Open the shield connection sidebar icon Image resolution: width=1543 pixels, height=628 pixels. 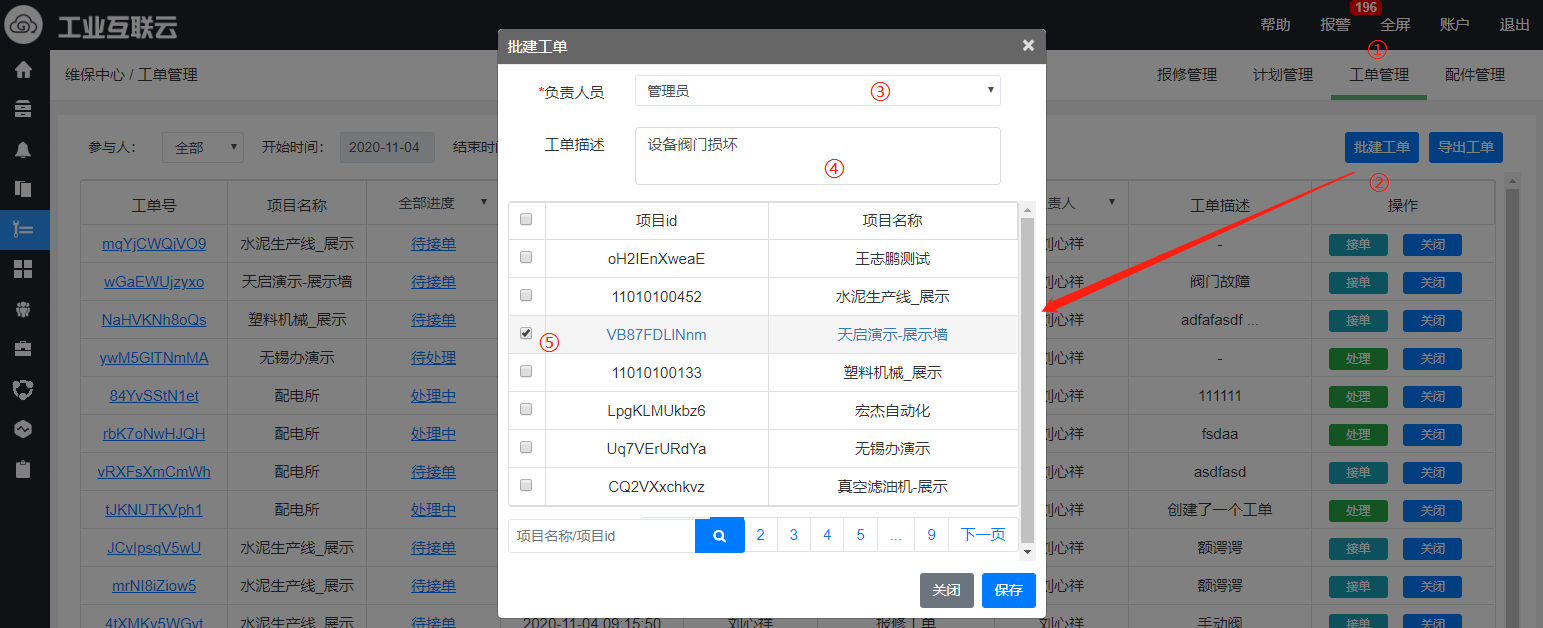point(23,388)
